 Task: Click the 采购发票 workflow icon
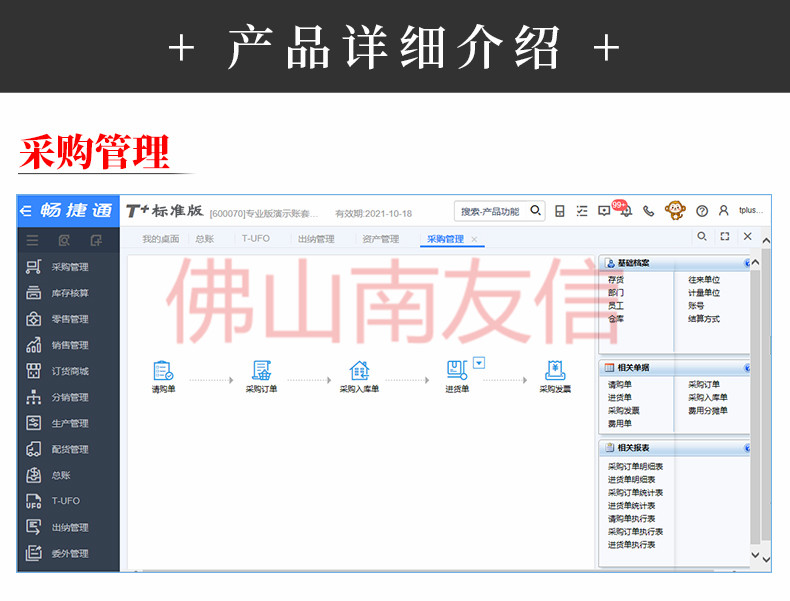[x=555, y=371]
